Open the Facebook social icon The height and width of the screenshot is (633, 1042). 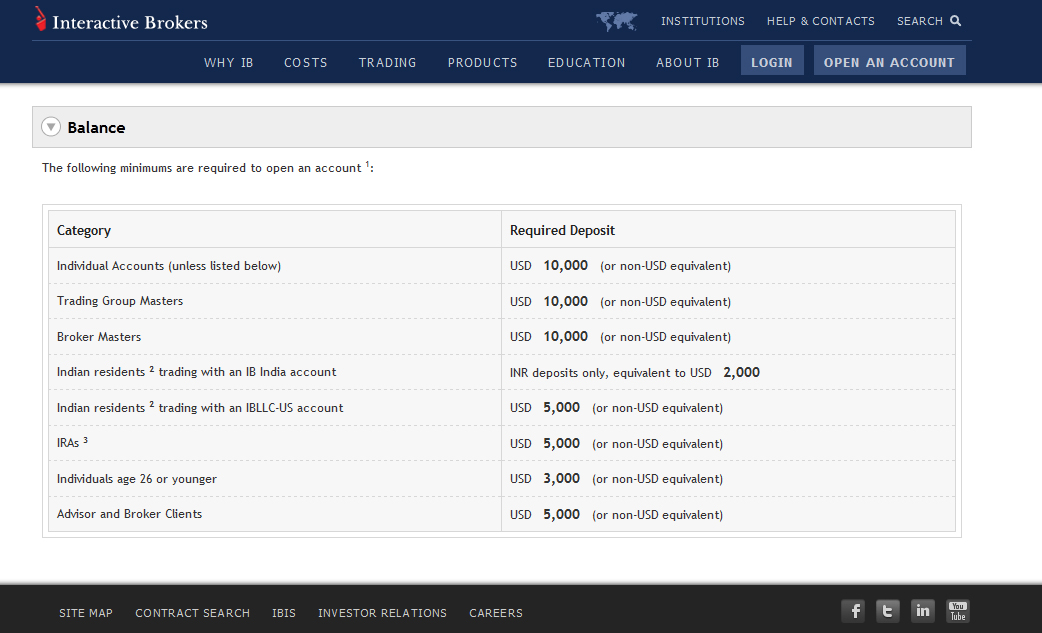(853, 611)
